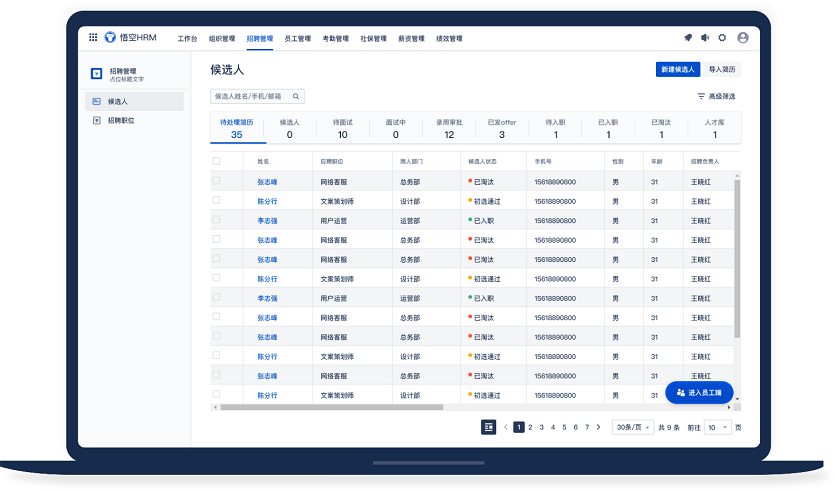Click the search magnifier in candidate search box

click(297, 97)
